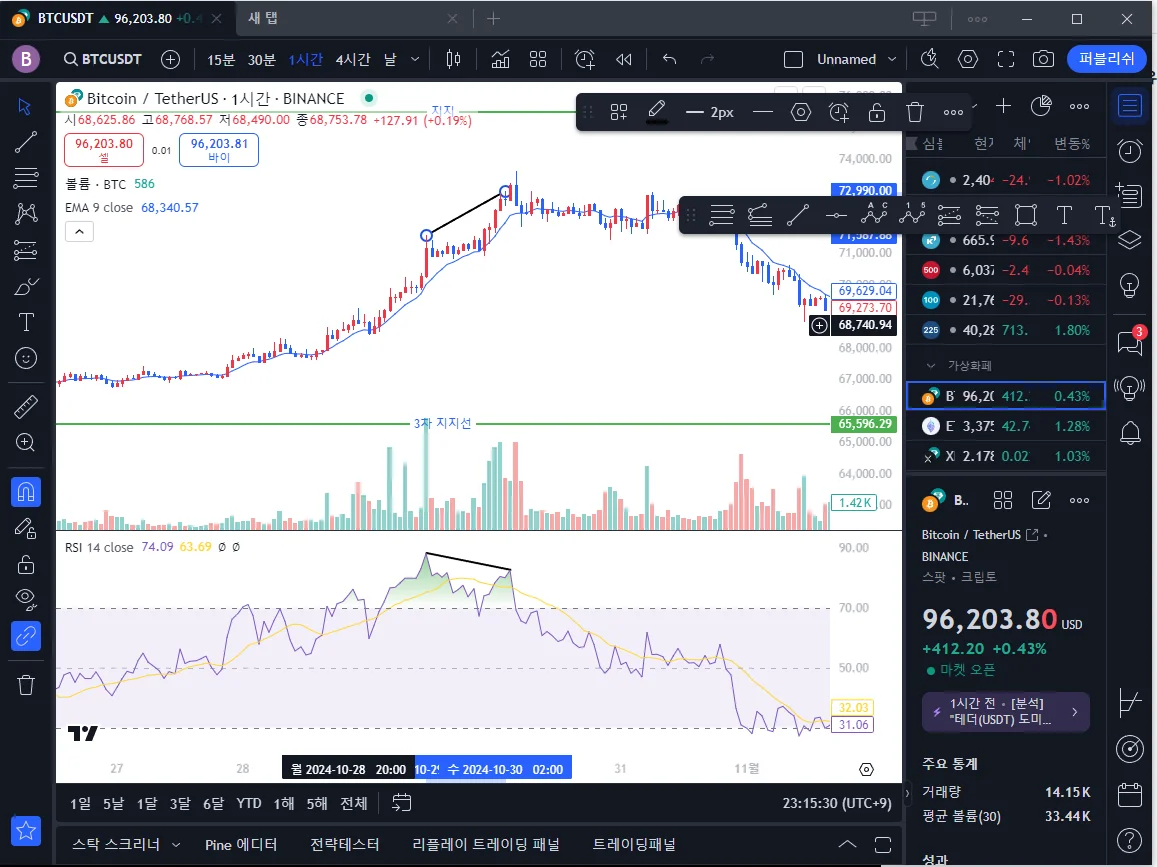This screenshot has height=867, width=1157.
Task: Open the 1시간 전 분석 news link
Action: tap(1006, 712)
